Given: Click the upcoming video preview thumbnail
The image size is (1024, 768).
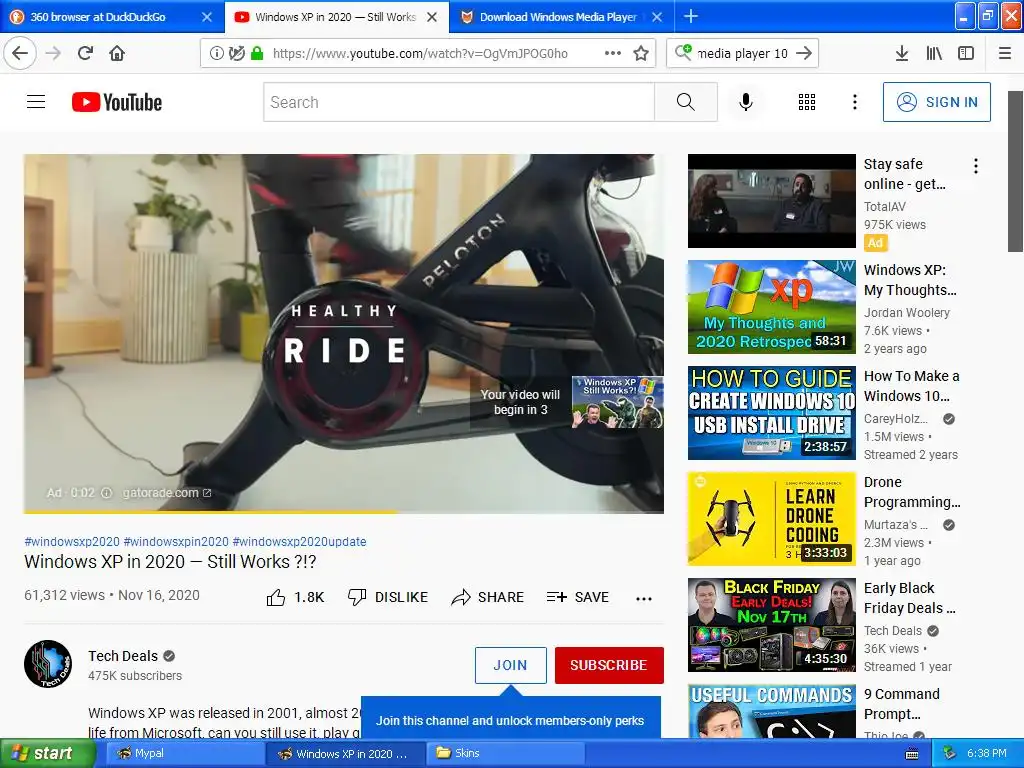Looking at the screenshot, I should tap(617, 402).
